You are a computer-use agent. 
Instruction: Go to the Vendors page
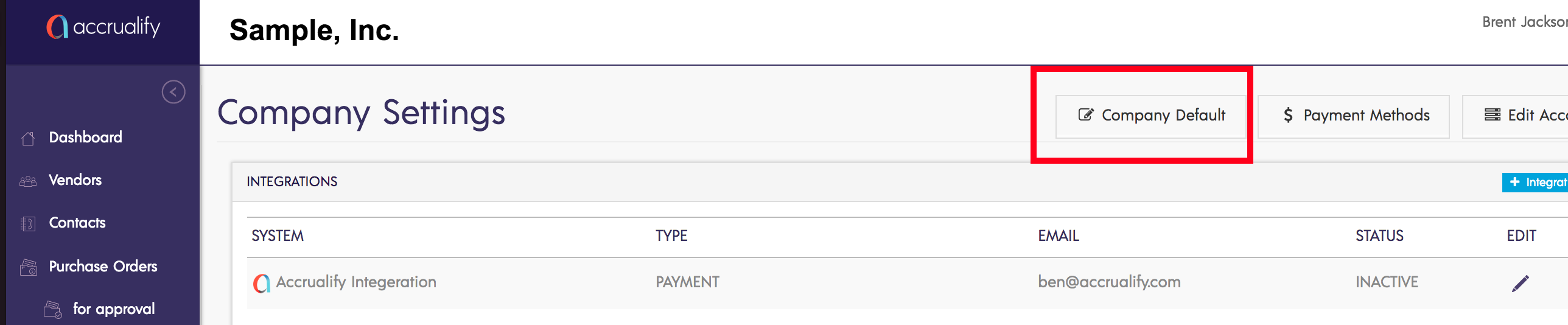tap(75, 180)
